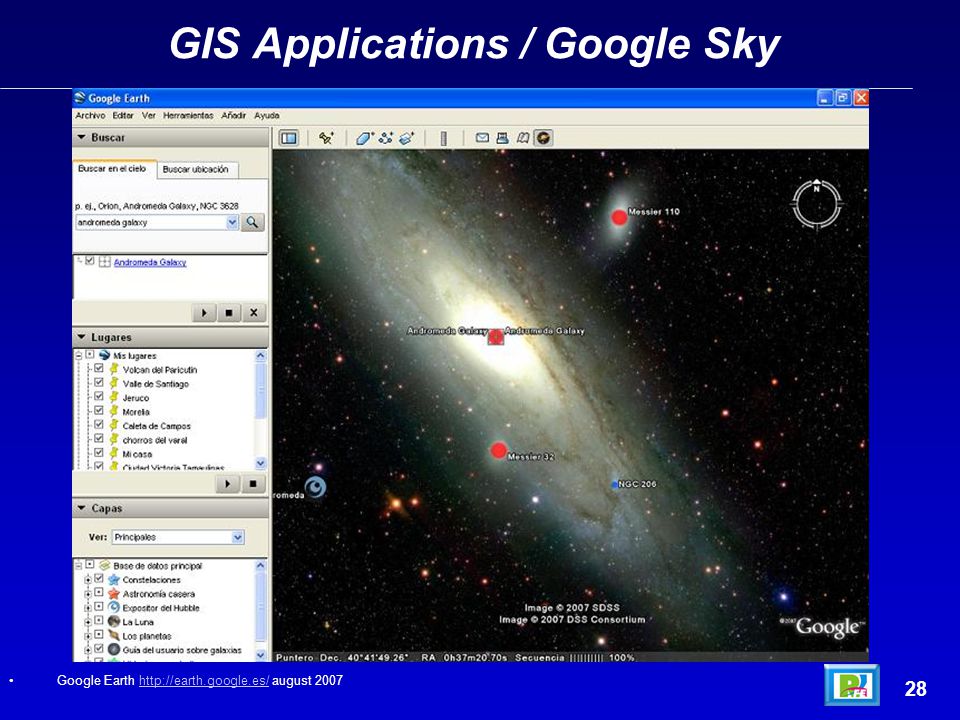This screenshot has width=960, height=720.
Task: Select the Buscar en el cielo tab
Action: tap(112, 168)
